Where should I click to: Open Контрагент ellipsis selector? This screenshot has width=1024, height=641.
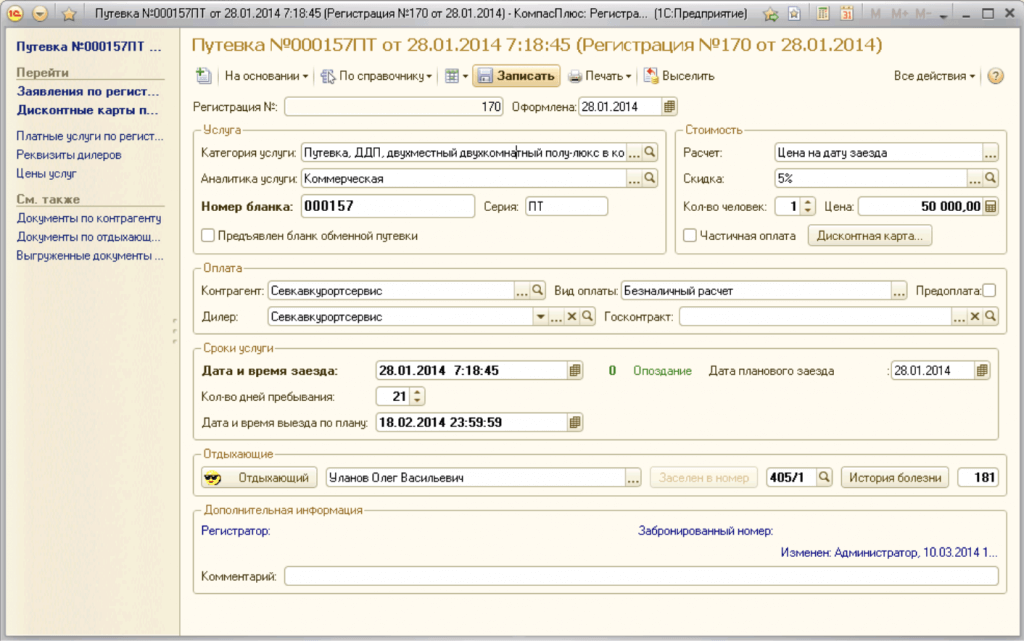(522, 290)
